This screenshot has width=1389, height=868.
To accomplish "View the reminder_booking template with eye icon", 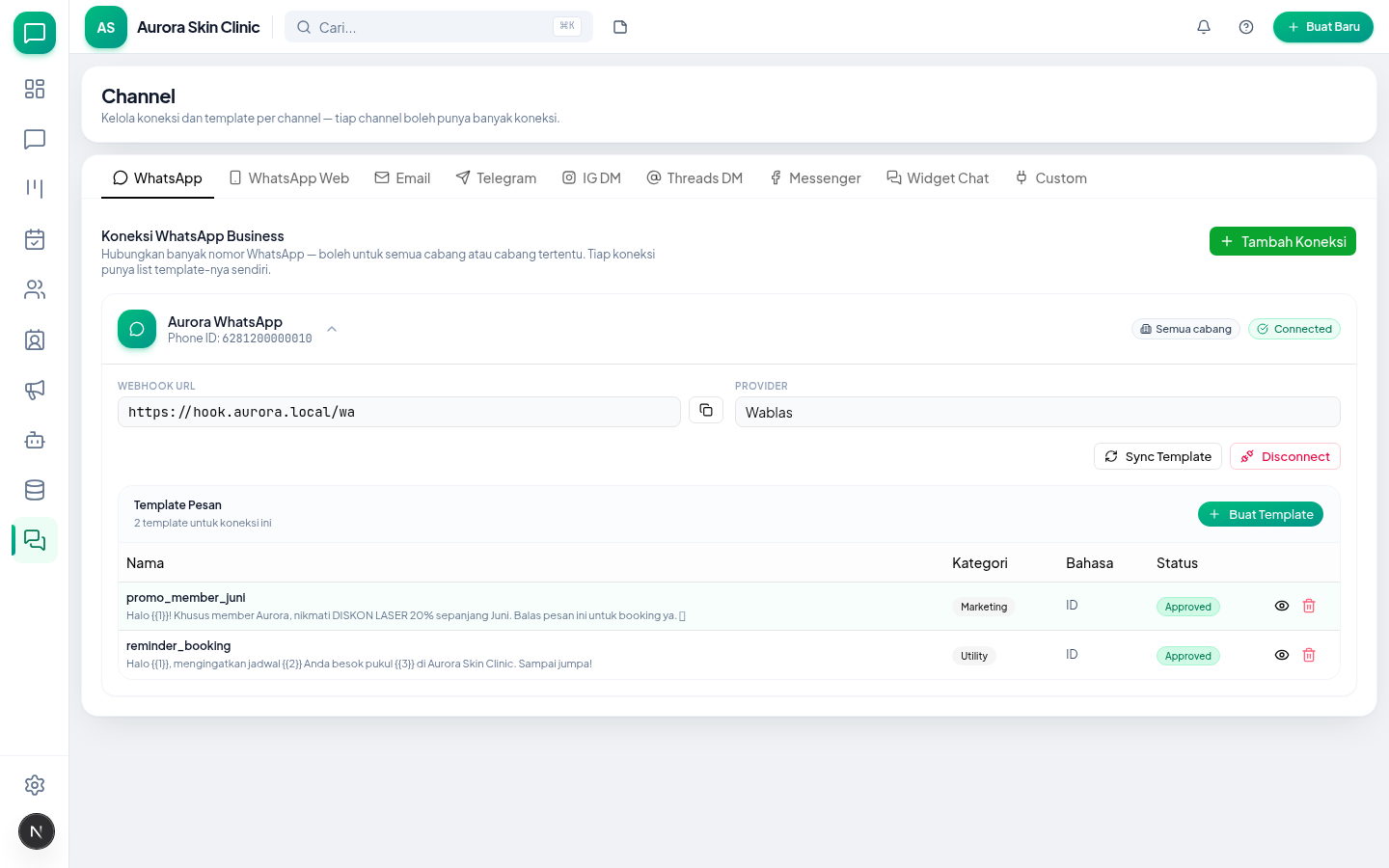I will [x=1282, y=655].
